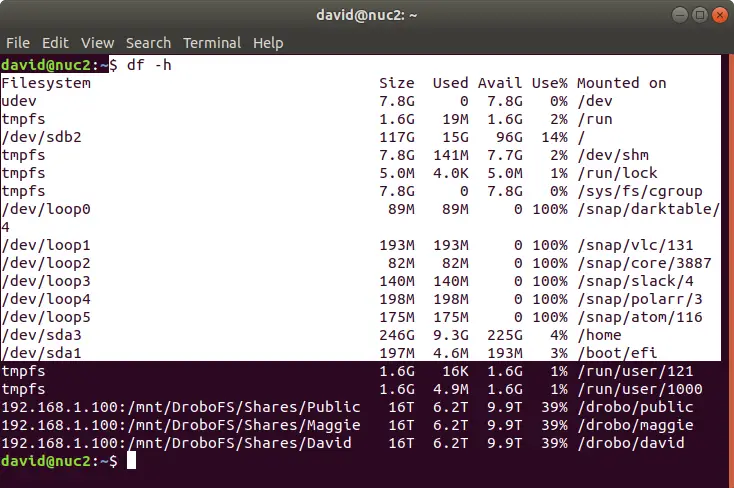Click the 'df -h' command text
Viewport: 734px width, 488px height.
tap(149, 65)
